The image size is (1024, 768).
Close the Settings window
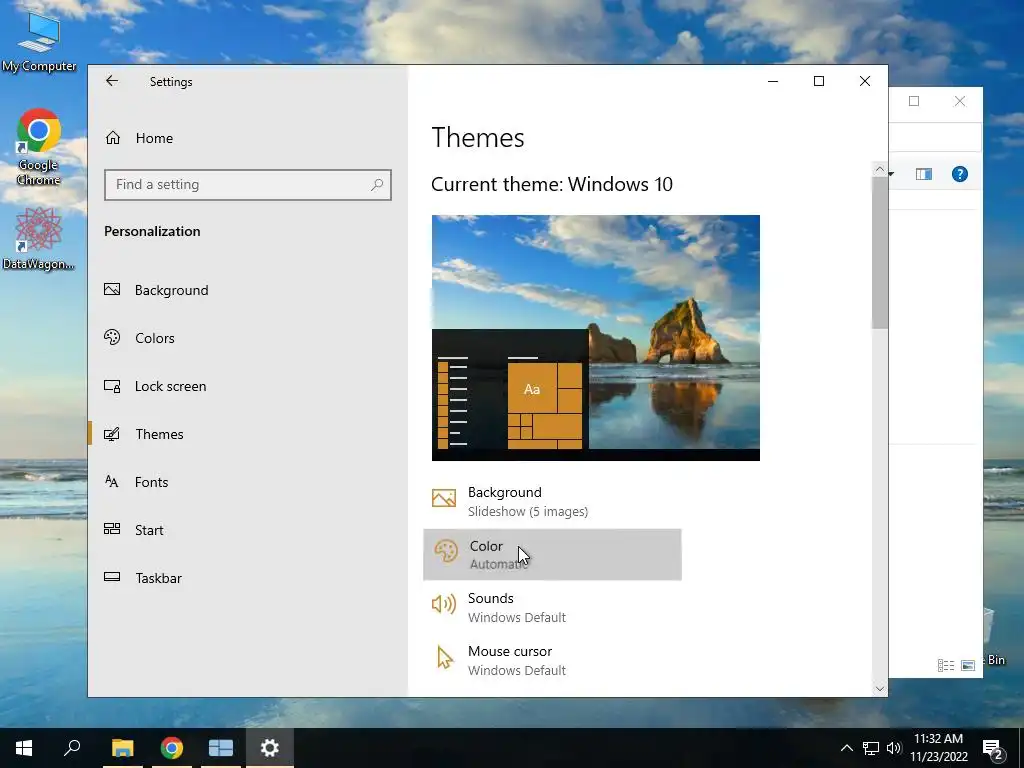click(x=865, y=81)
